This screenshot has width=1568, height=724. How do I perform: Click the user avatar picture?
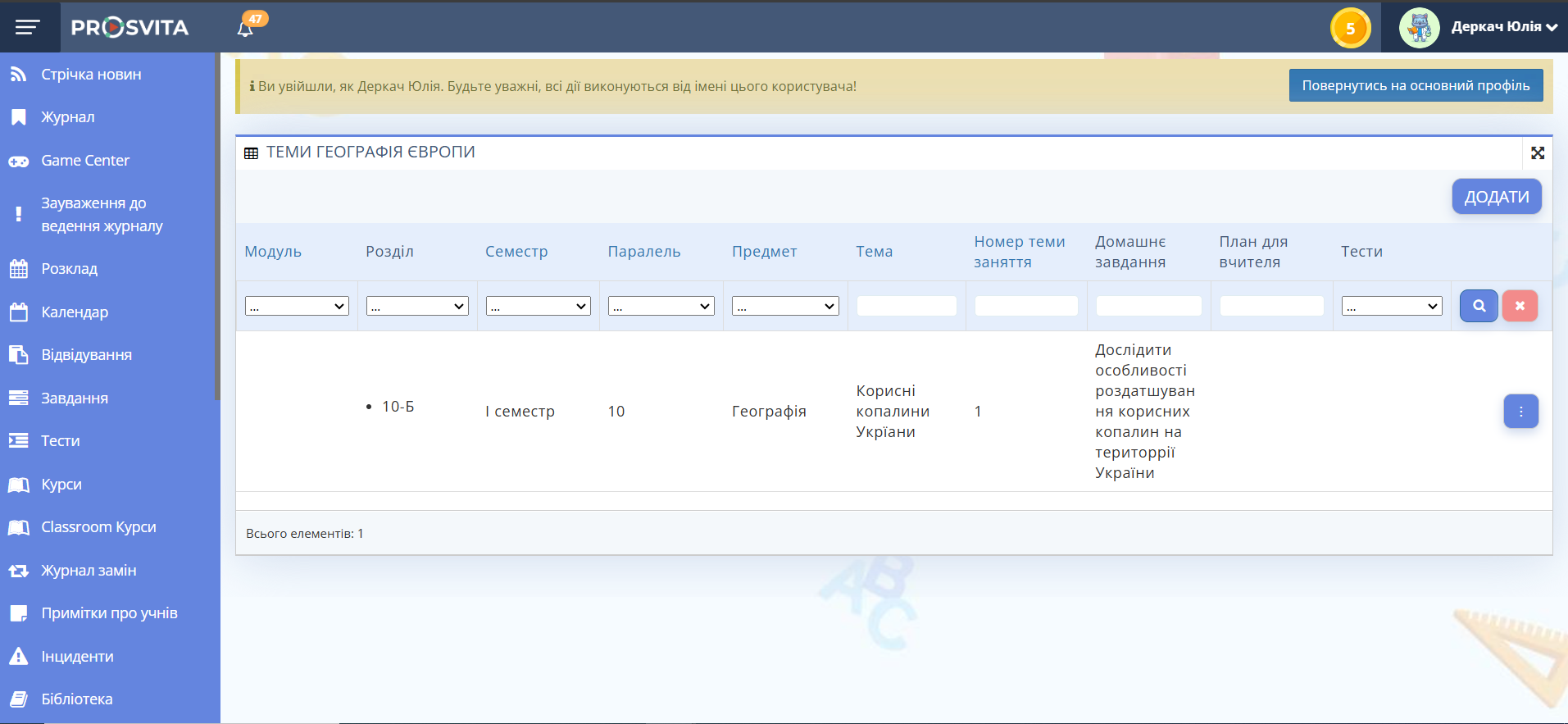pos(1419,28)
